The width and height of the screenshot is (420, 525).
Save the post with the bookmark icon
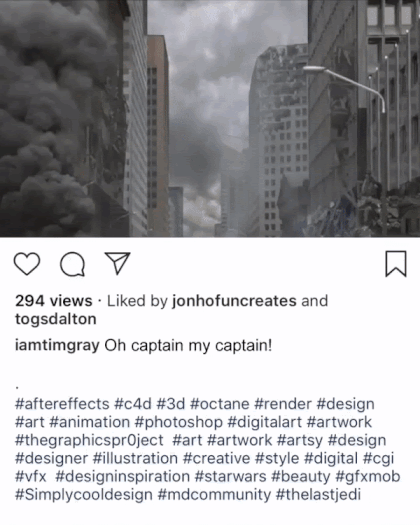pyautogui.click(x=396, y=264)
